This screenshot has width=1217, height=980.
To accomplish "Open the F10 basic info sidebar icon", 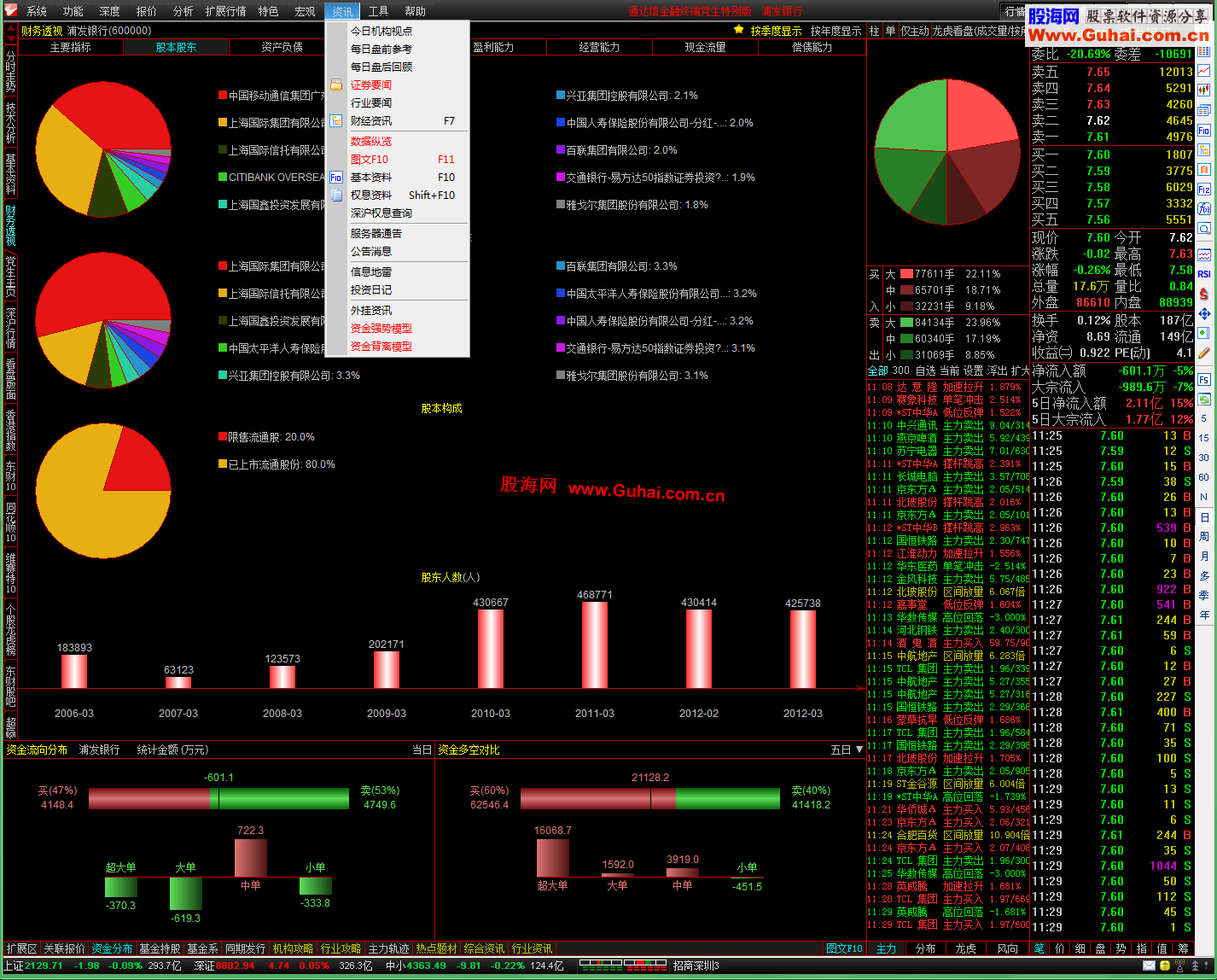I will (1203, 130).
